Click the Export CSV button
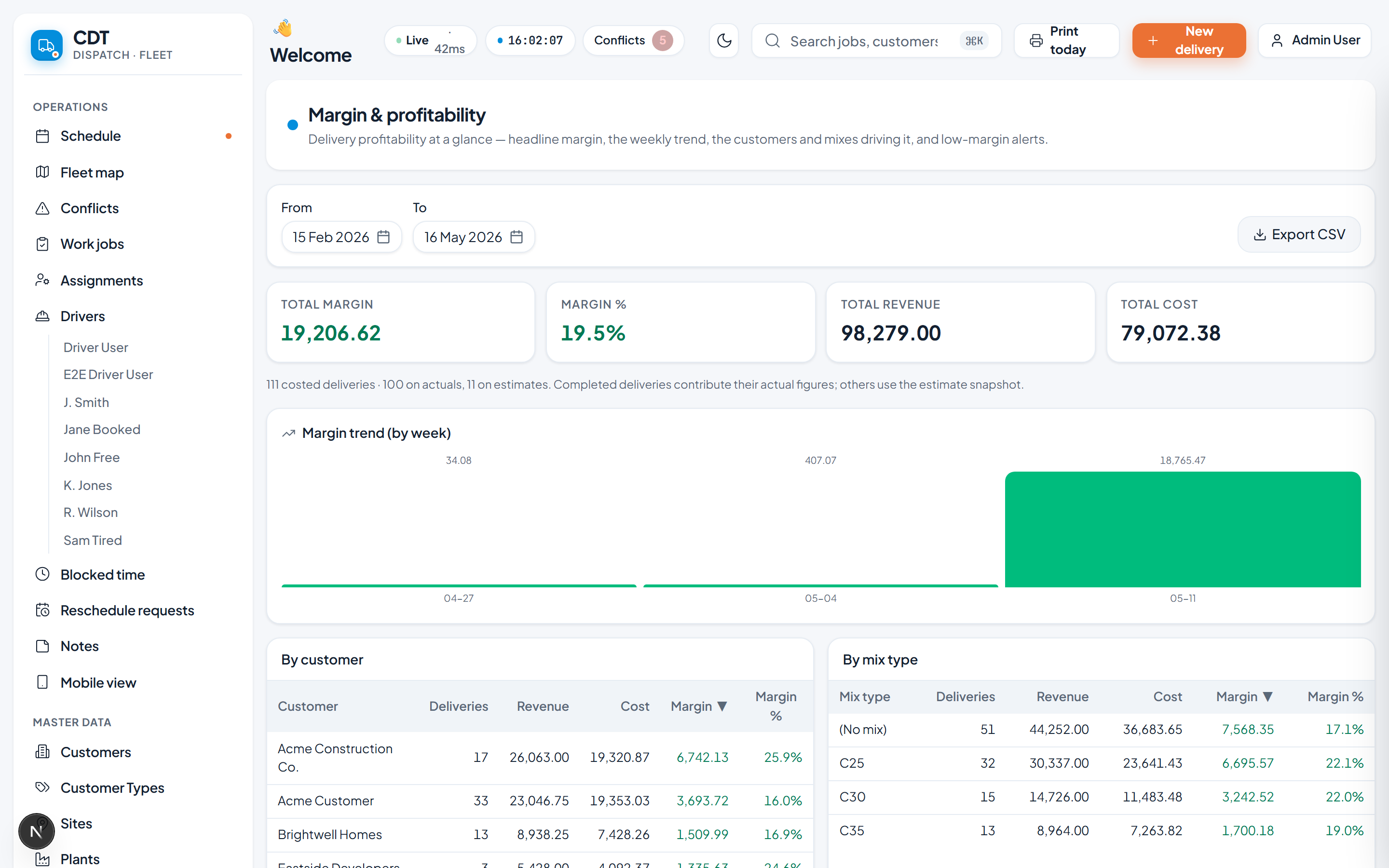This screenshot has width=1389, height=868. [x=1299, y=235]
